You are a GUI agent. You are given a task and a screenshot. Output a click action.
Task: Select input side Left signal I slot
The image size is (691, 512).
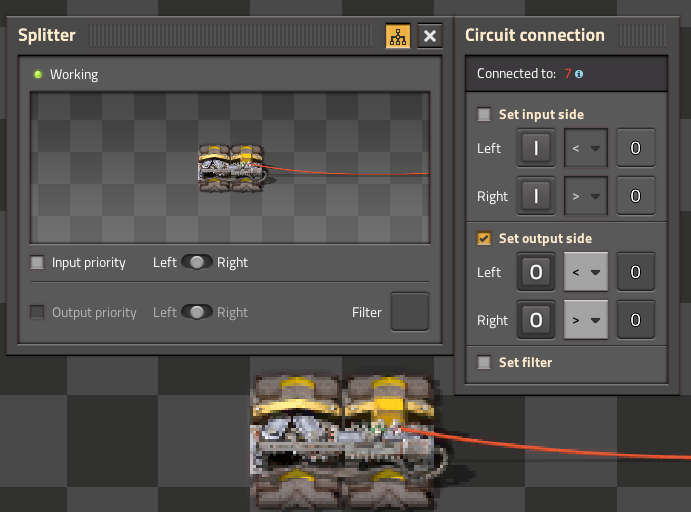536,148
